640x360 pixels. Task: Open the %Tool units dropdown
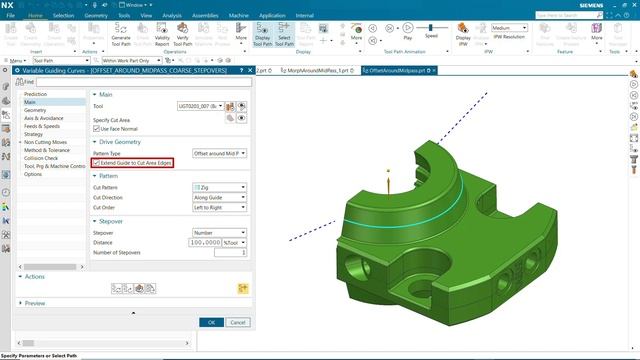pyautogui.click(x=234, y=242)
